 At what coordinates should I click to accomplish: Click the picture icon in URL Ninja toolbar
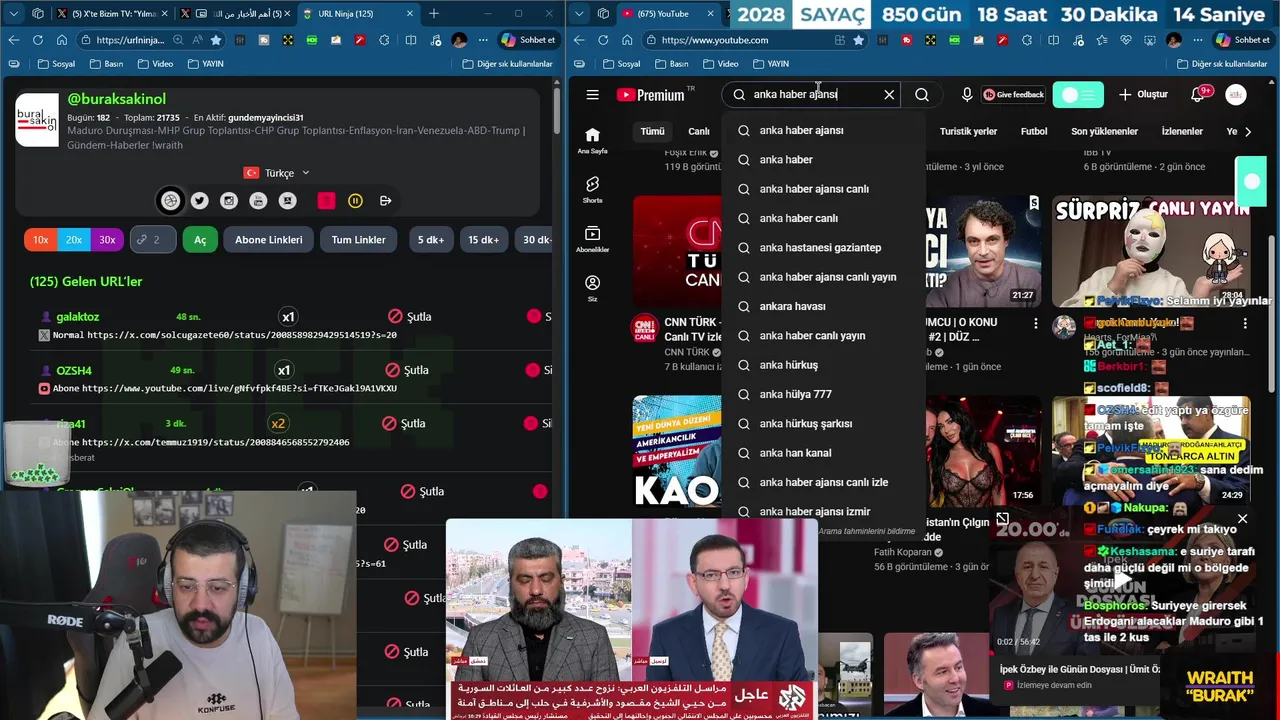[x=287, y=201]
